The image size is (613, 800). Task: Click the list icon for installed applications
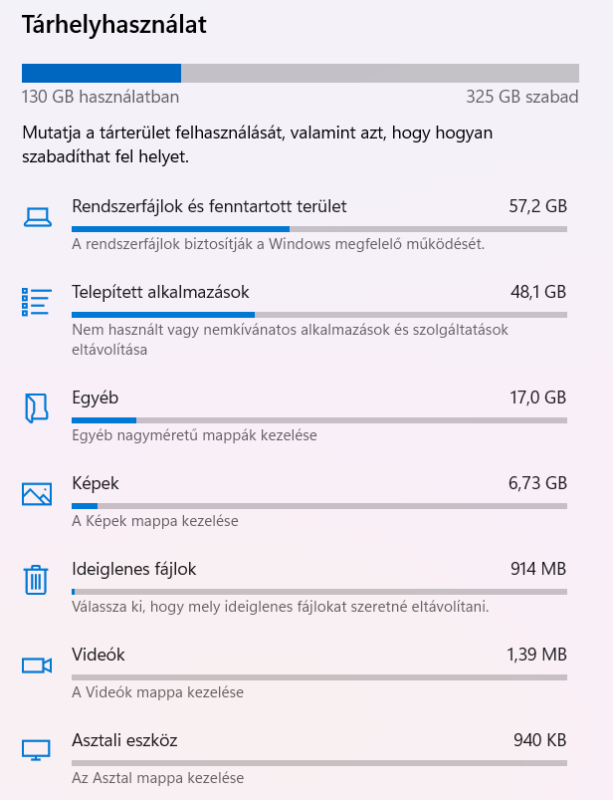[x=37, y=302]
